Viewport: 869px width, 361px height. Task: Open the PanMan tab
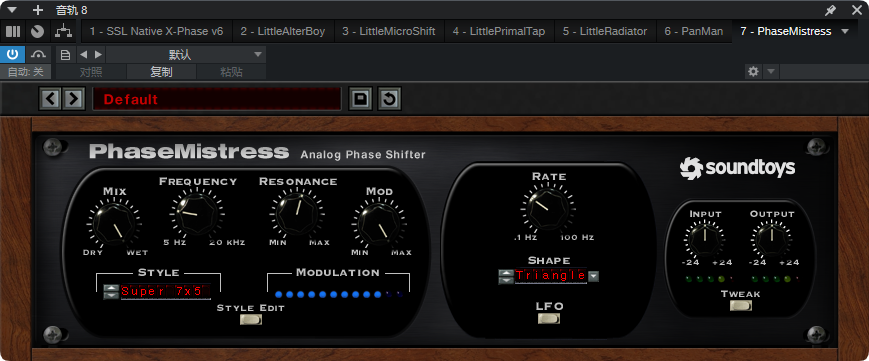click(694, 32)
